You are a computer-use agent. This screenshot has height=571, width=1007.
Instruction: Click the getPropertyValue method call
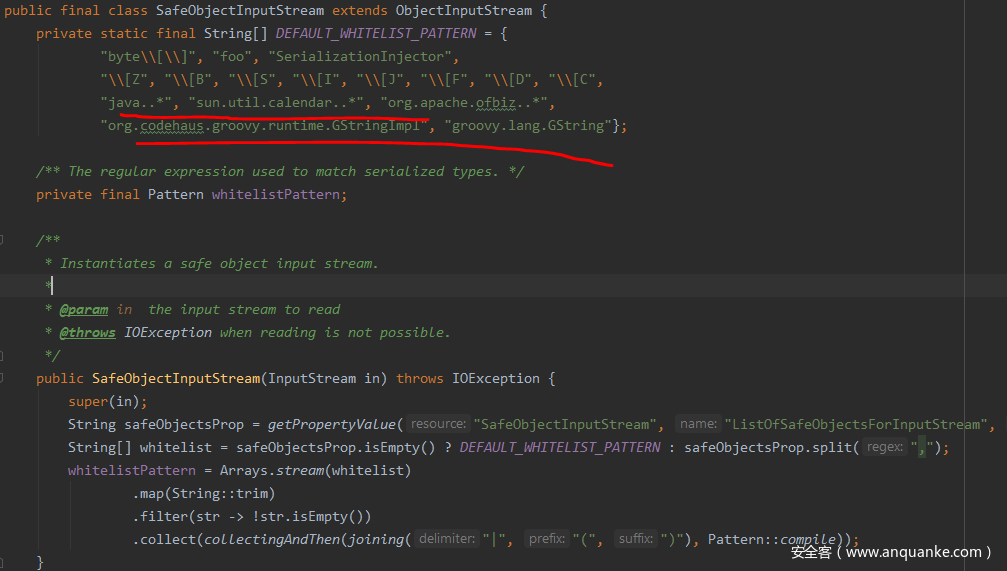click(331, 425)
